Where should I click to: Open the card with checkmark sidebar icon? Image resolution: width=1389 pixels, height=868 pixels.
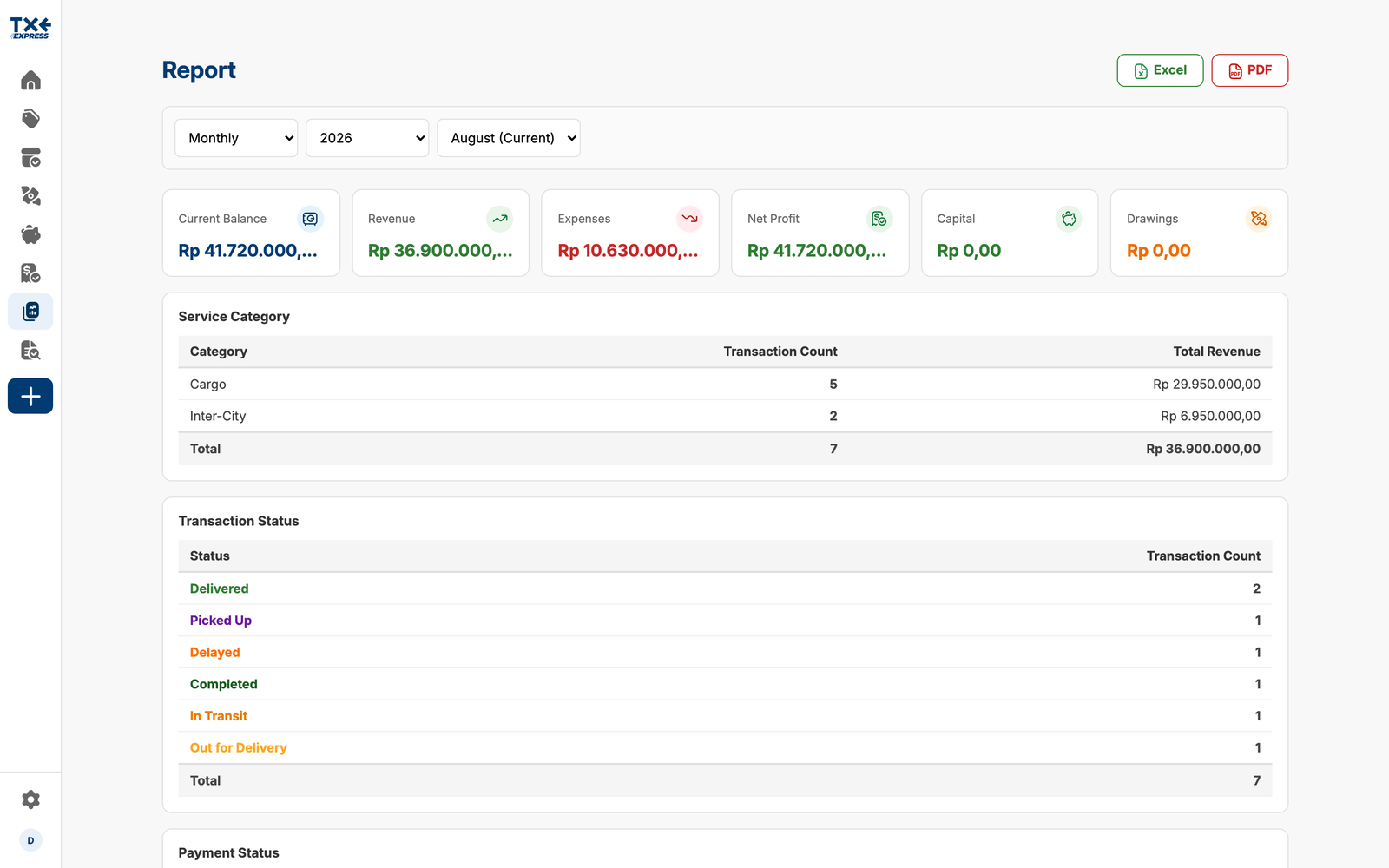point(30,157)
